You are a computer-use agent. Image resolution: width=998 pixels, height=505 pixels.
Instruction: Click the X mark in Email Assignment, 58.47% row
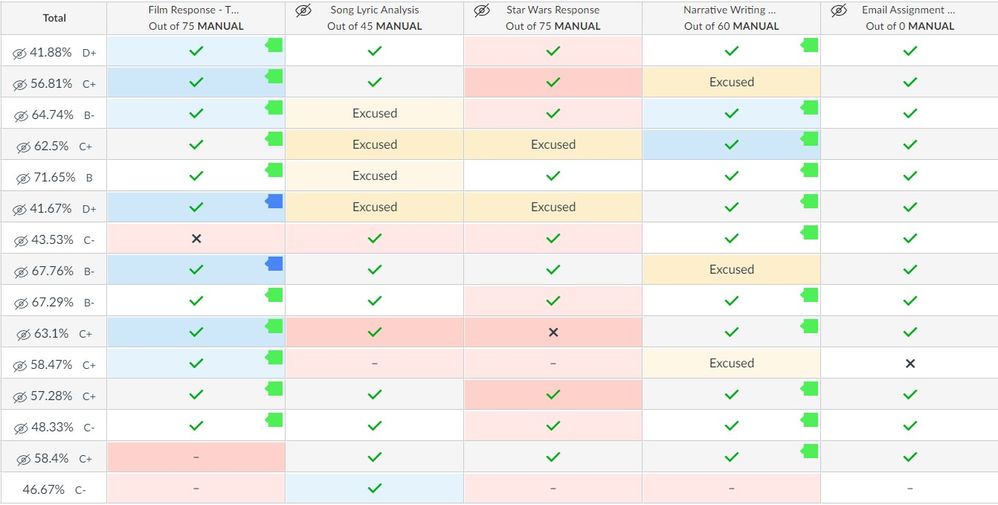[909, 364]
